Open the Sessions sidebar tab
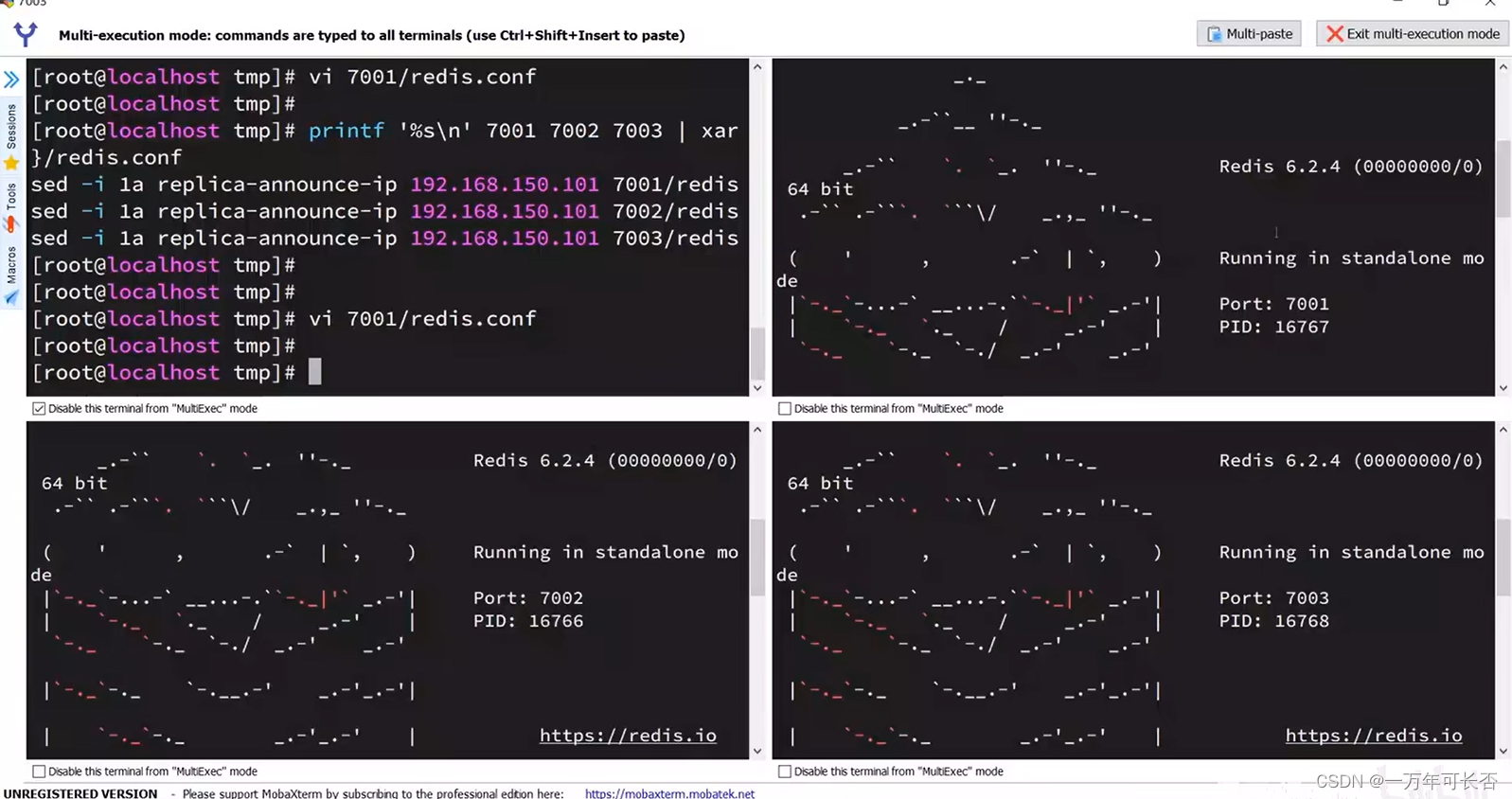Viewport: 1512px width, 799px height. click(11, 126)
